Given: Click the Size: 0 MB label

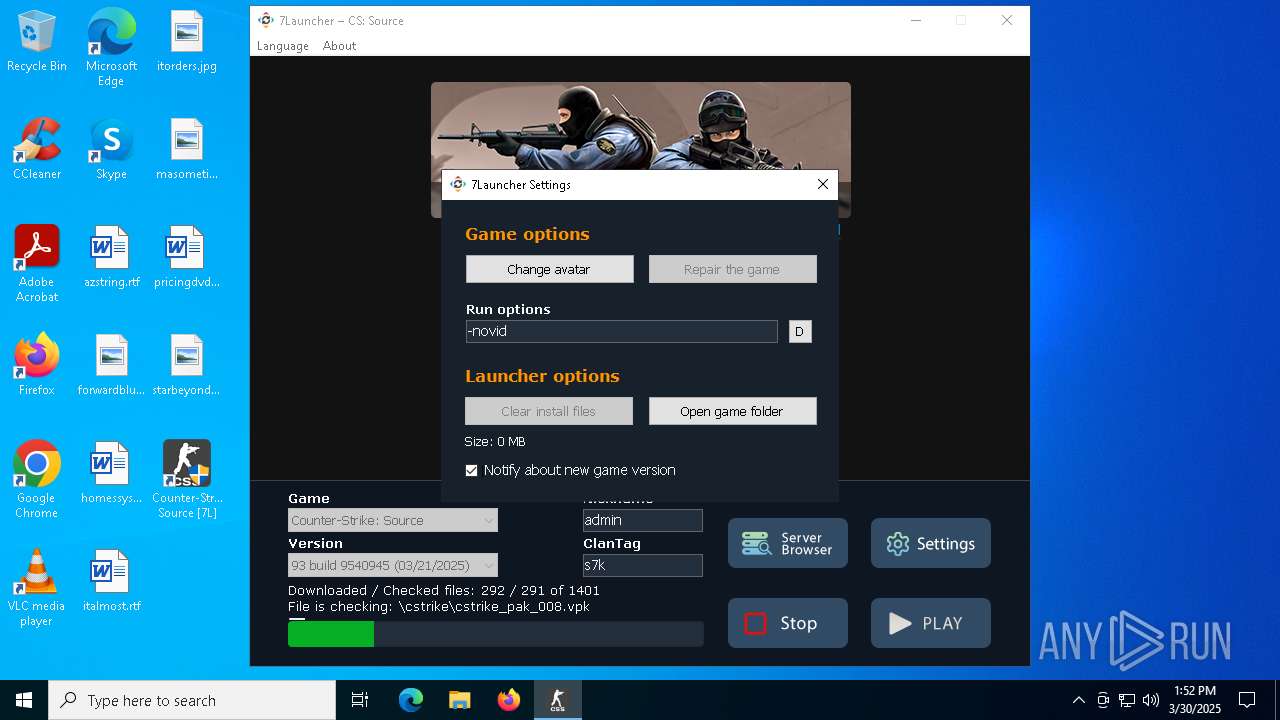Looking at the screenshot, I should coord(495,441).
